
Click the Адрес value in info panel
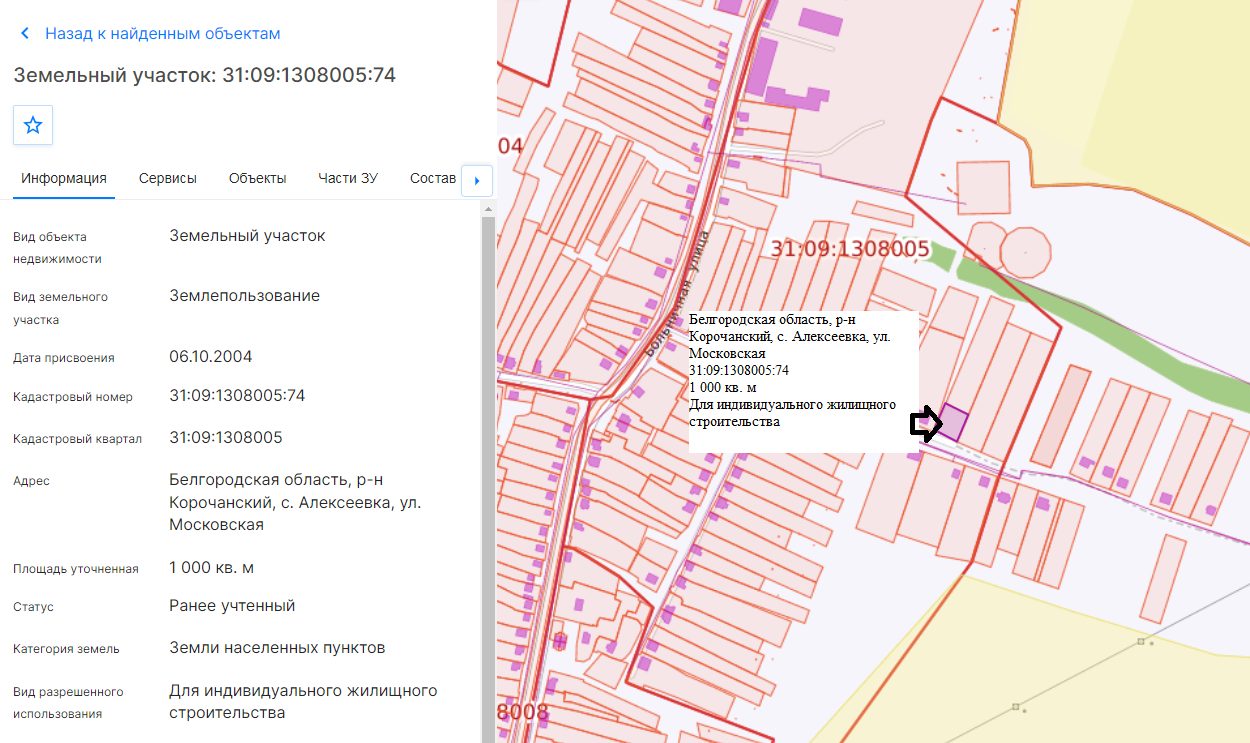[x=296, y=503]
